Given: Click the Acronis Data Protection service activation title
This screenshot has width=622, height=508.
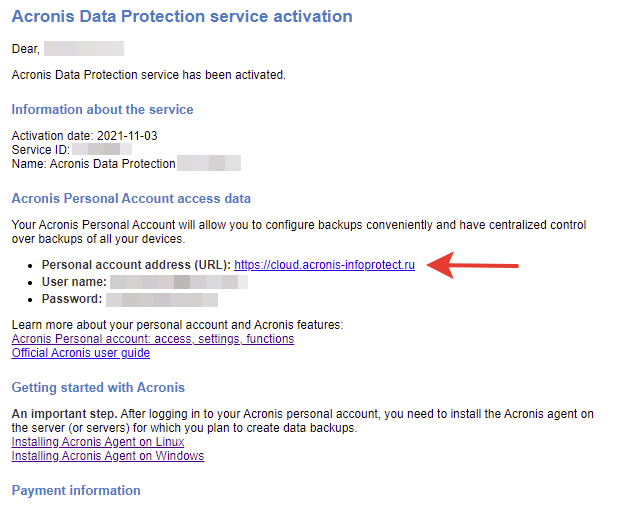Looking at the screenshot, I should coord(182,17).
